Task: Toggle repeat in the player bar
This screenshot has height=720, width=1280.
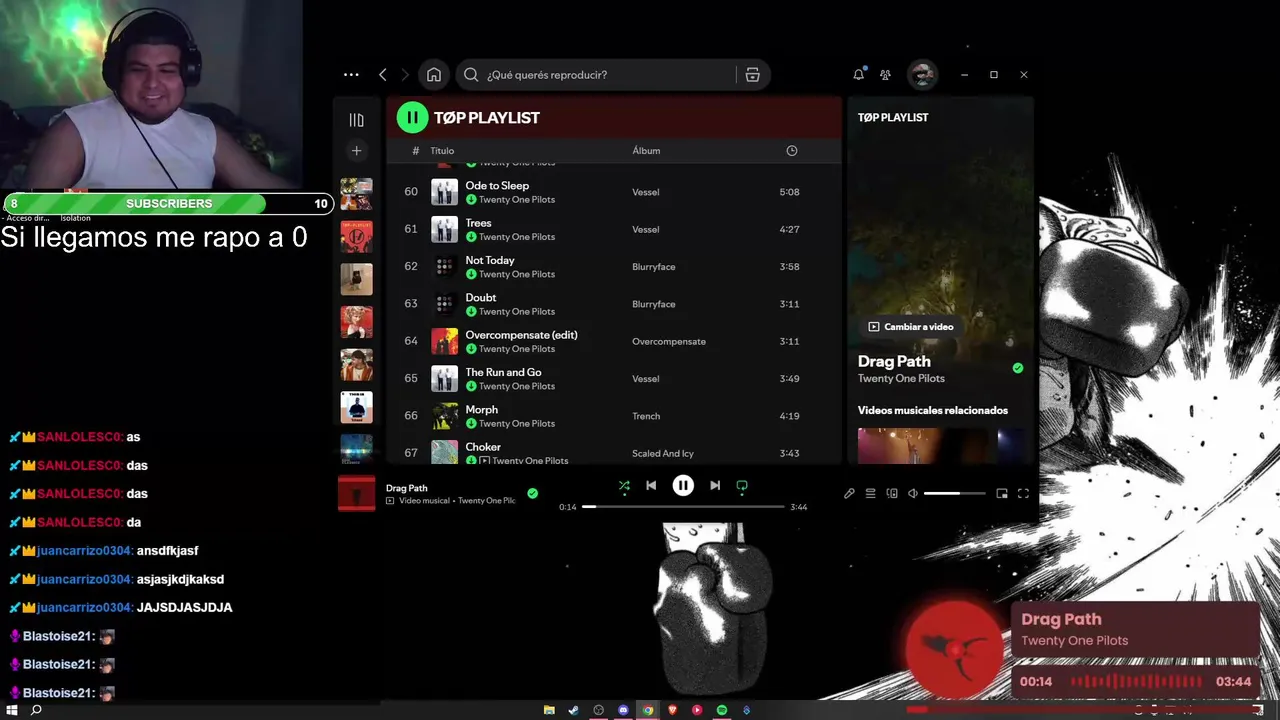Action: [742, 486]
